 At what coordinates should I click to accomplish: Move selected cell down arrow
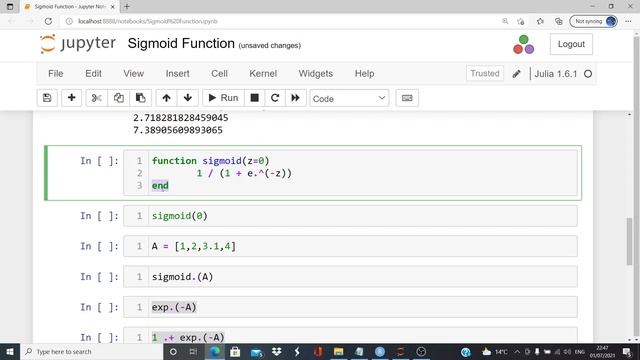188,98
